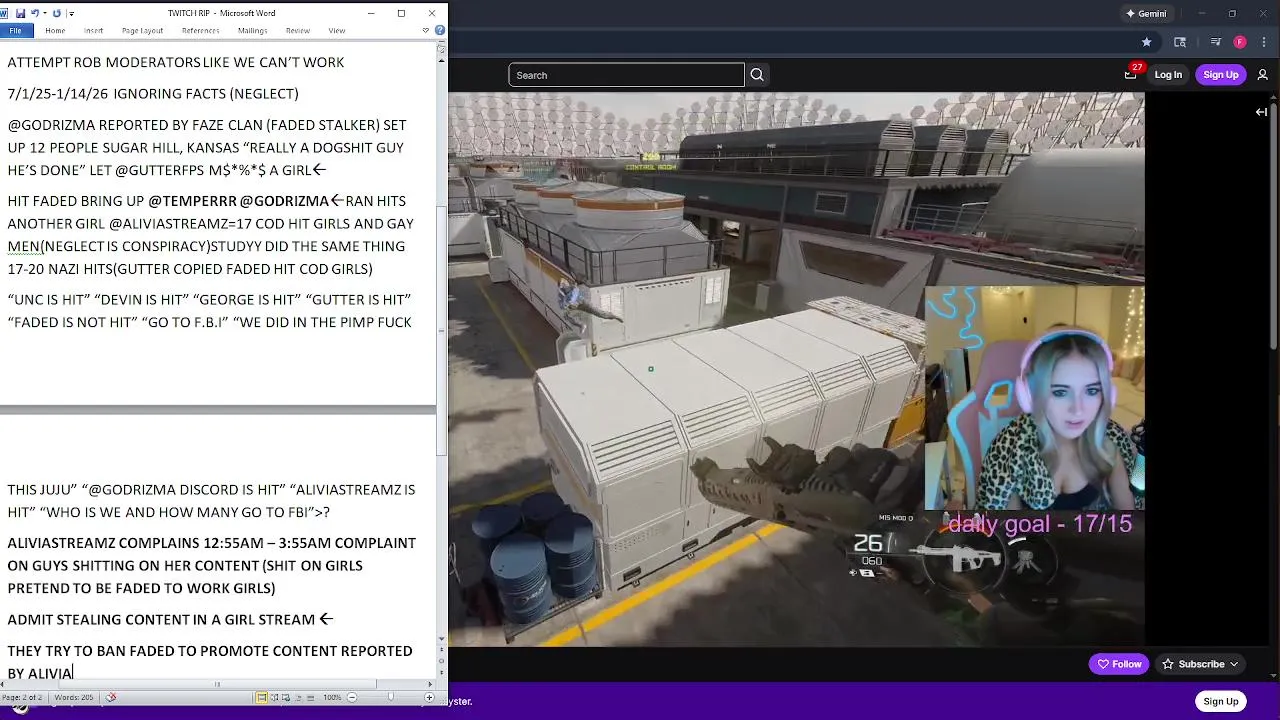
Task: Click Sign Up button in Twitch top bar
Action: [x=1221, y=75]
